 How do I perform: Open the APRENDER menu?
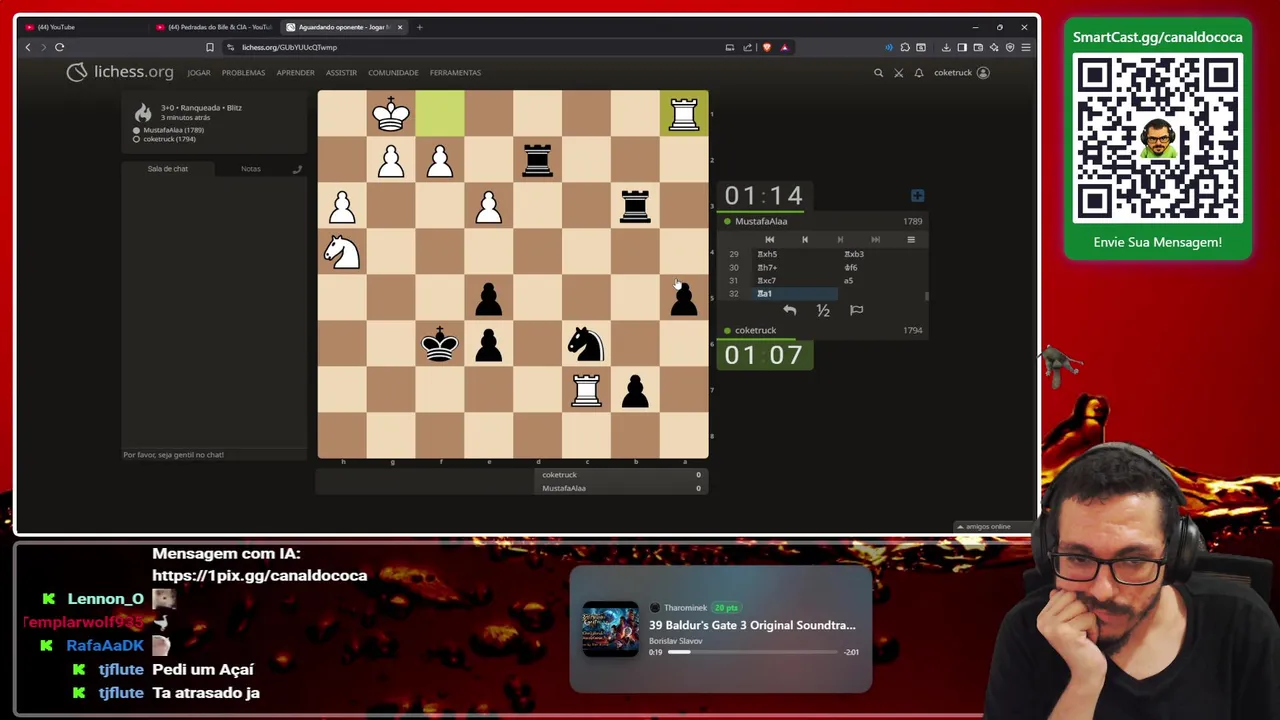coord(295,73)
